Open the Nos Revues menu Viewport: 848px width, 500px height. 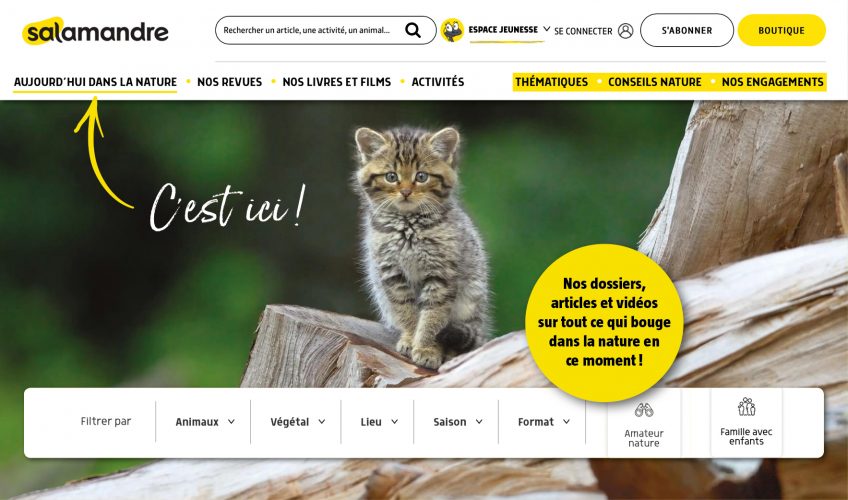coord(229,82)
